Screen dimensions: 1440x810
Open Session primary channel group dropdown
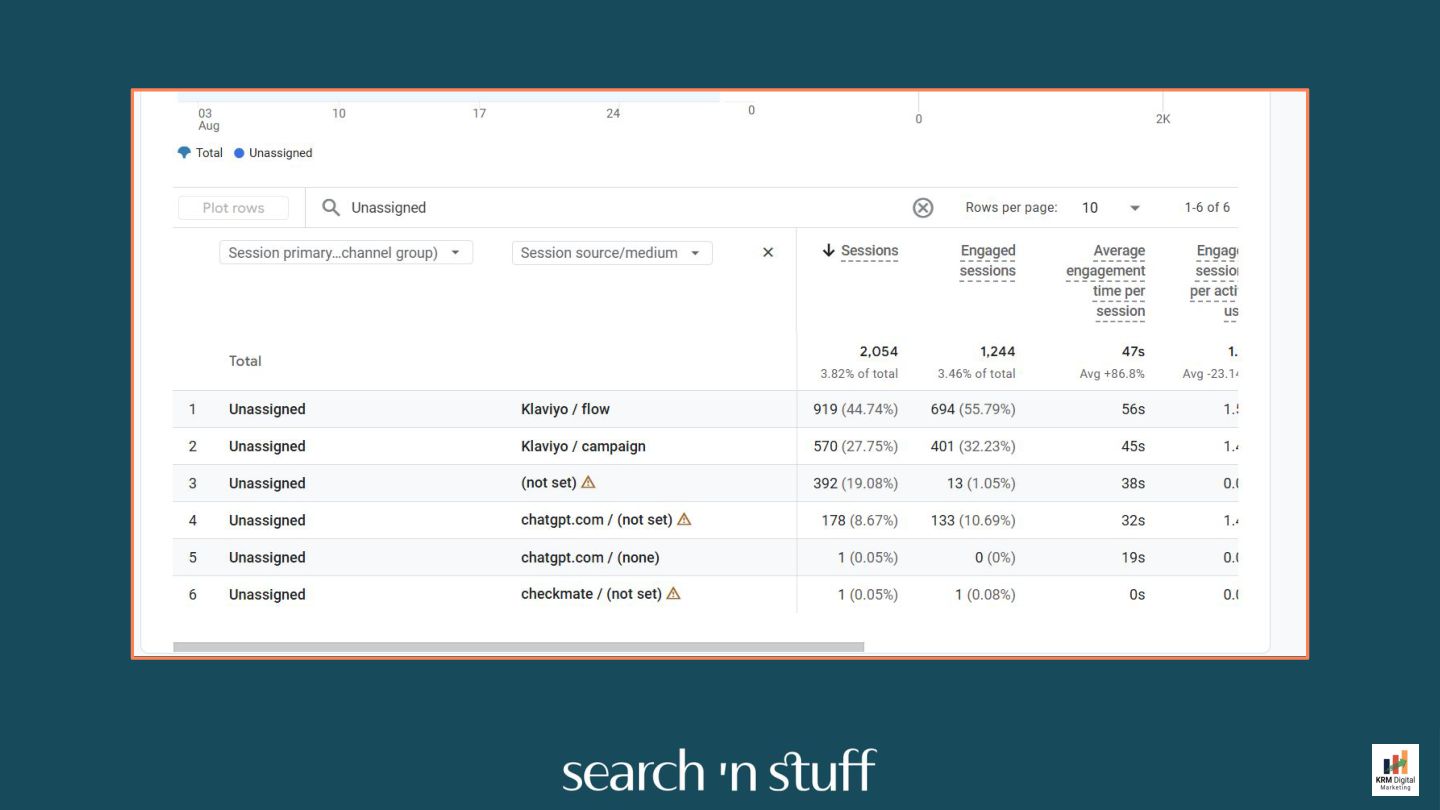[346, 253]
